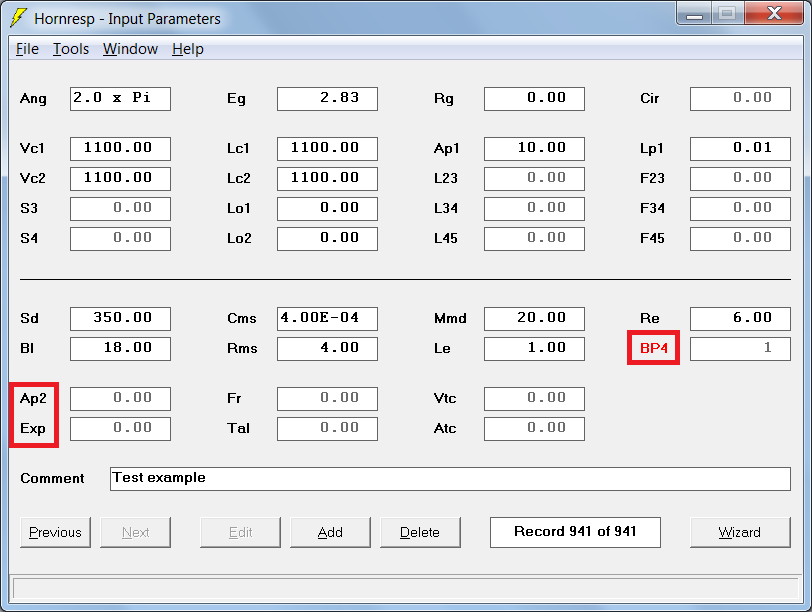Select the Ap2 input field
This screenshot has width=812, height=612.
(x=120, y=399)
